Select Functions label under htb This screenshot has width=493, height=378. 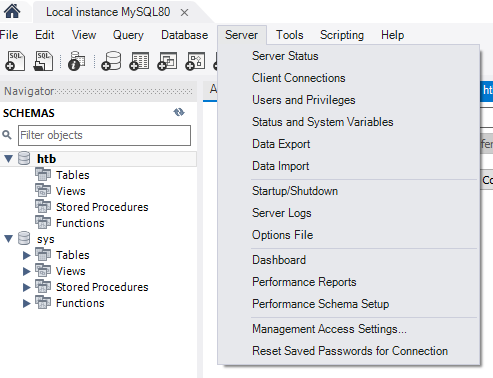[80, 223]
